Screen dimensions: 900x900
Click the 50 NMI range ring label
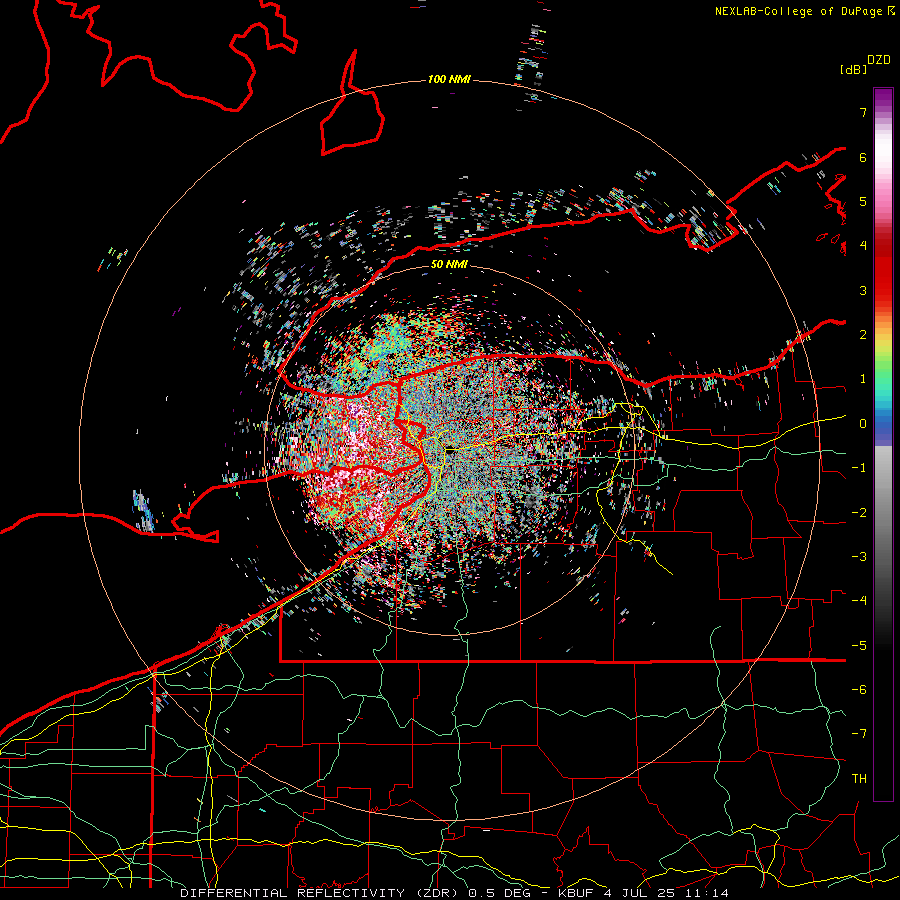point(449,265)
